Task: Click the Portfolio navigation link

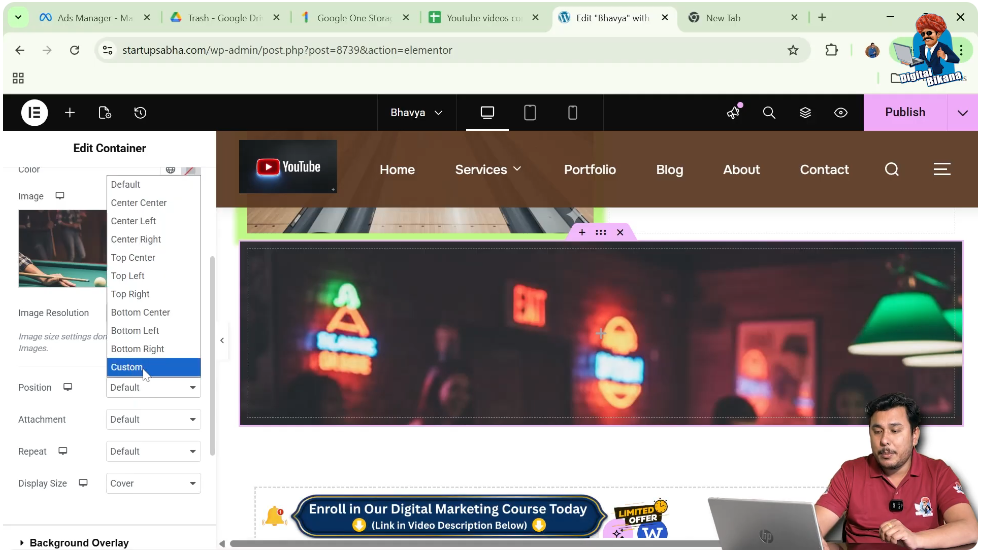Action: point(589,170)
